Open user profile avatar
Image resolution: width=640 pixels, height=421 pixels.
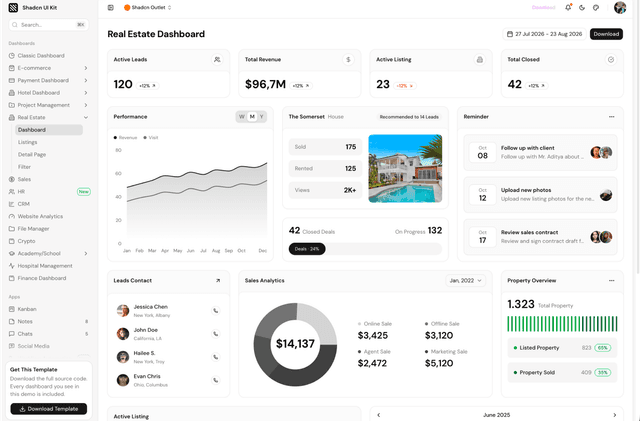pos(620,7)
